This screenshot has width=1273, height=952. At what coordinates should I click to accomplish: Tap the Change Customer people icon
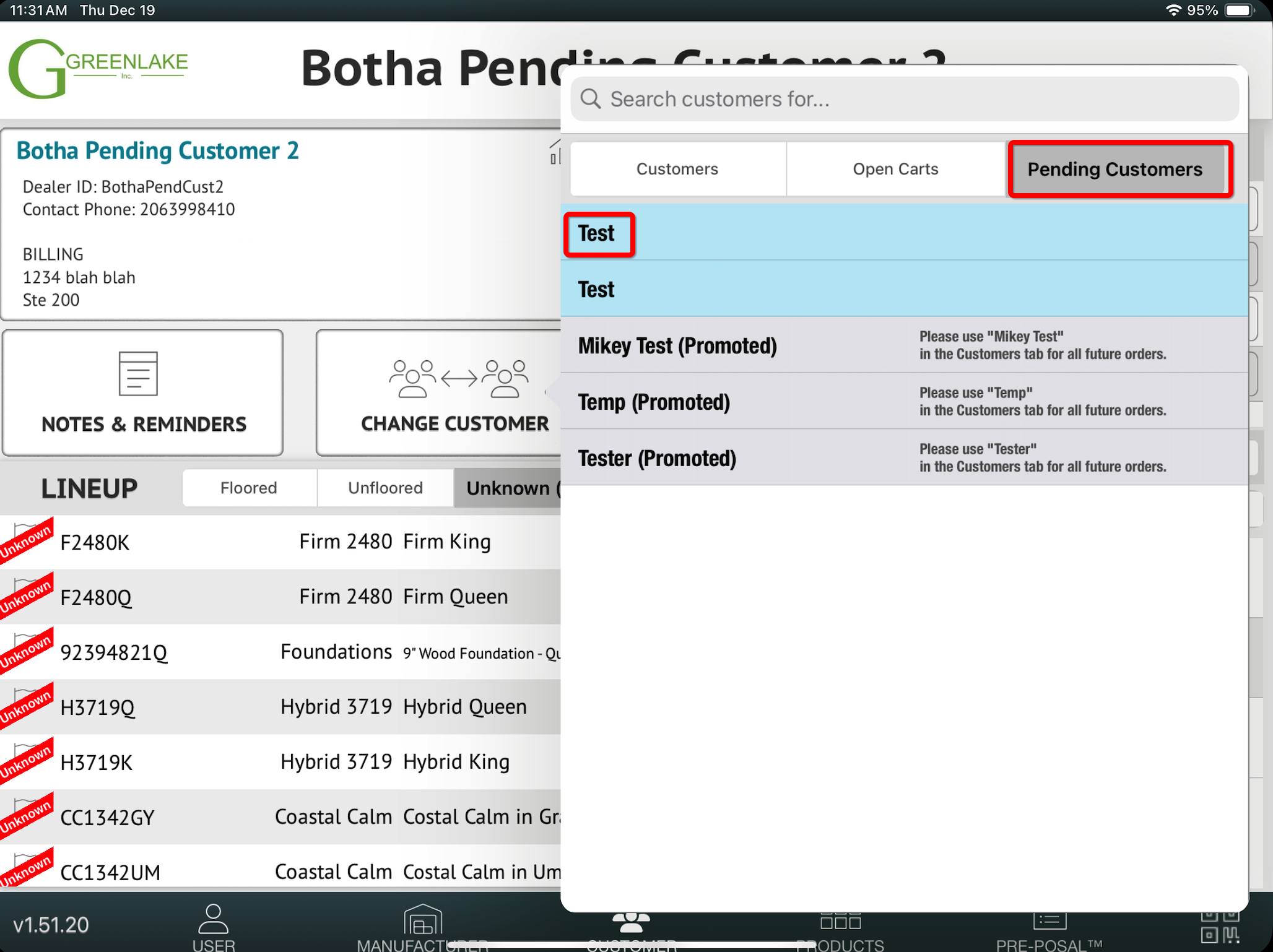pos(458,378)
